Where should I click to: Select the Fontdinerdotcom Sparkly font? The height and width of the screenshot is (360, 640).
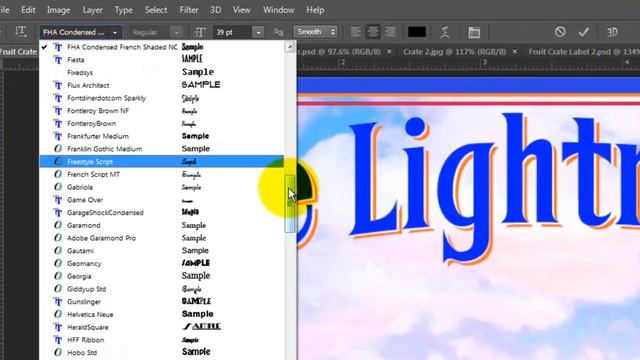coord(162,98)
